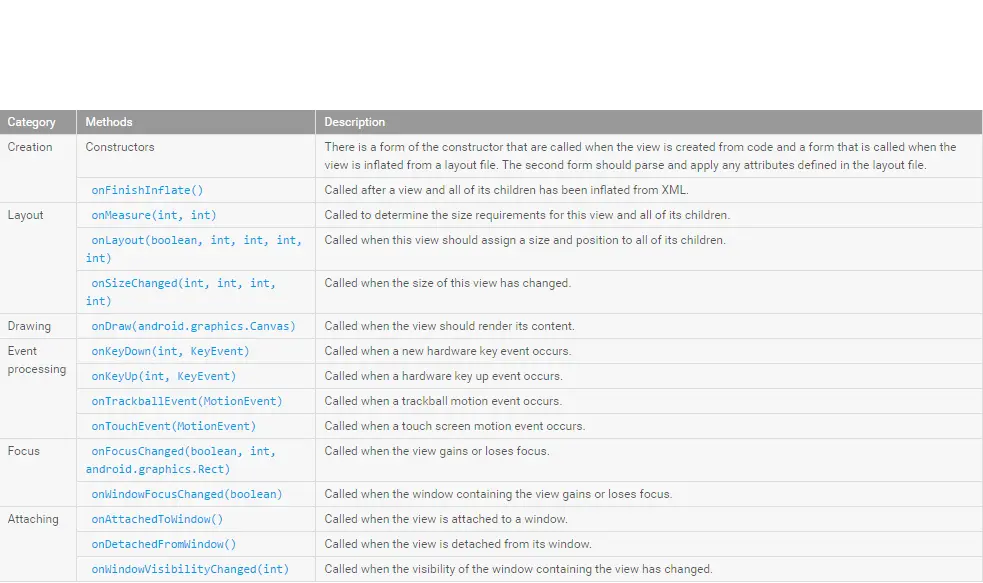Click the onDraw(android.graphics.Canvas) link
The width and height of the screenshot is (983, 583).
(193, 326)
